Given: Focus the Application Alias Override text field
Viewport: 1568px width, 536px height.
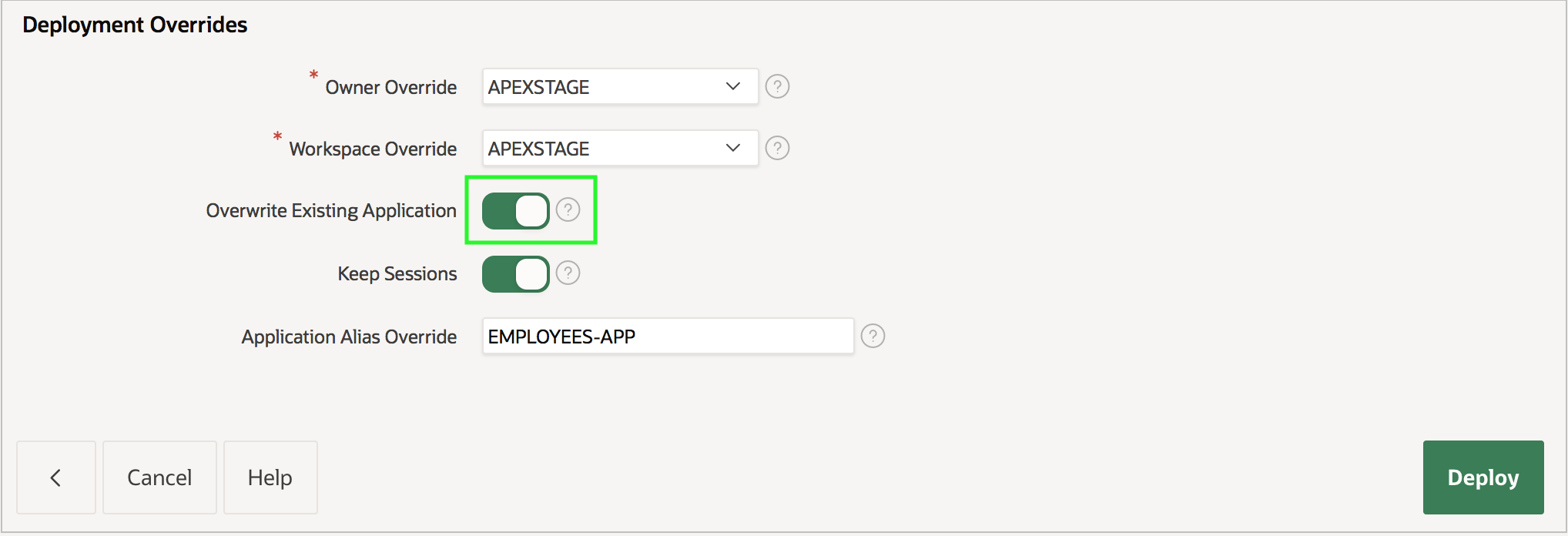Looking at the screenshot, I should click(667, 337).
